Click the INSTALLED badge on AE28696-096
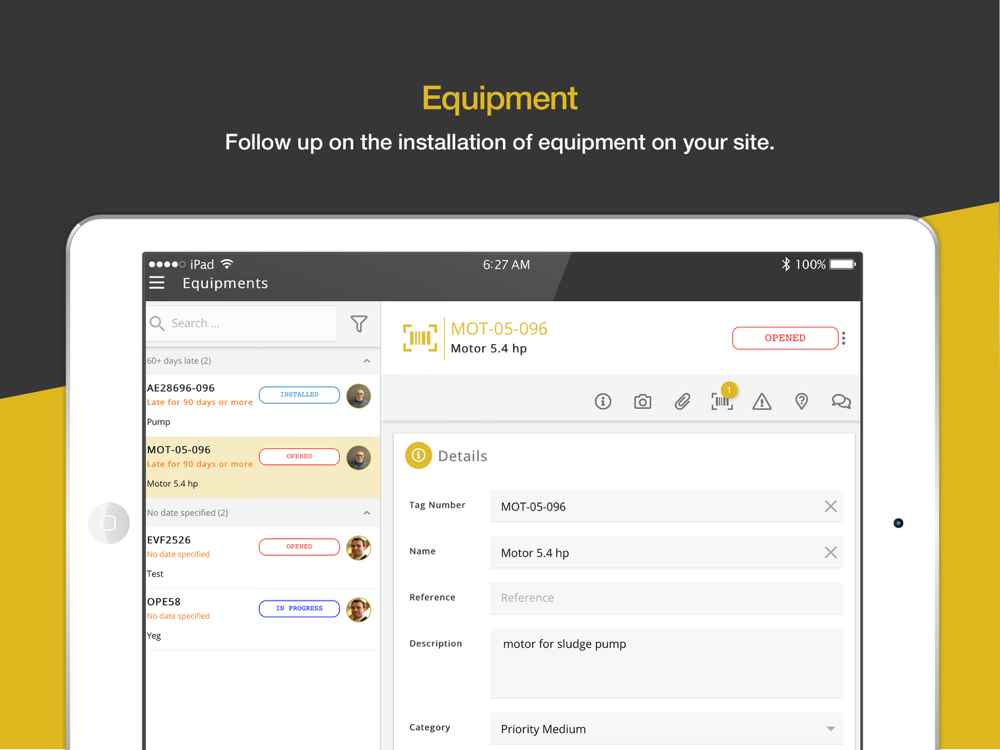 [x=299, y=395]
